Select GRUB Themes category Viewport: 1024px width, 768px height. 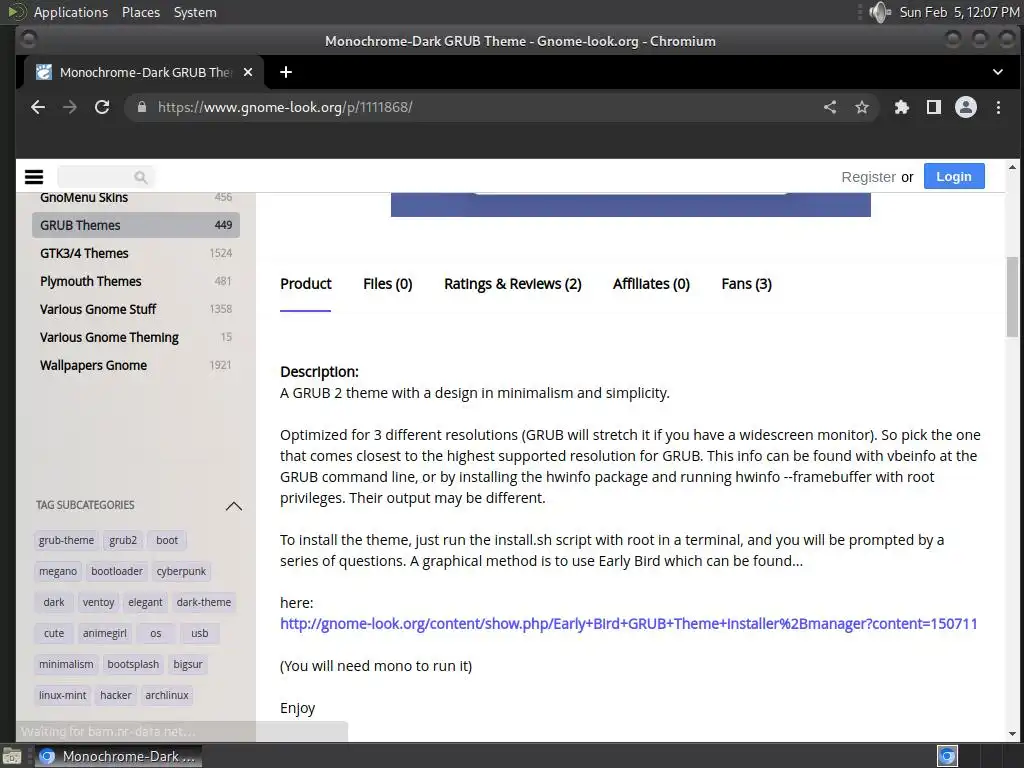coord(136,225)
